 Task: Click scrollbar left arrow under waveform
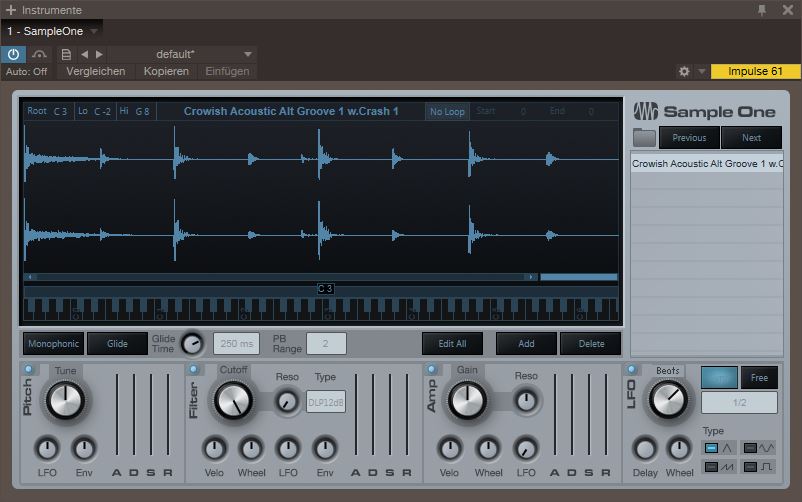click(30, 277)
